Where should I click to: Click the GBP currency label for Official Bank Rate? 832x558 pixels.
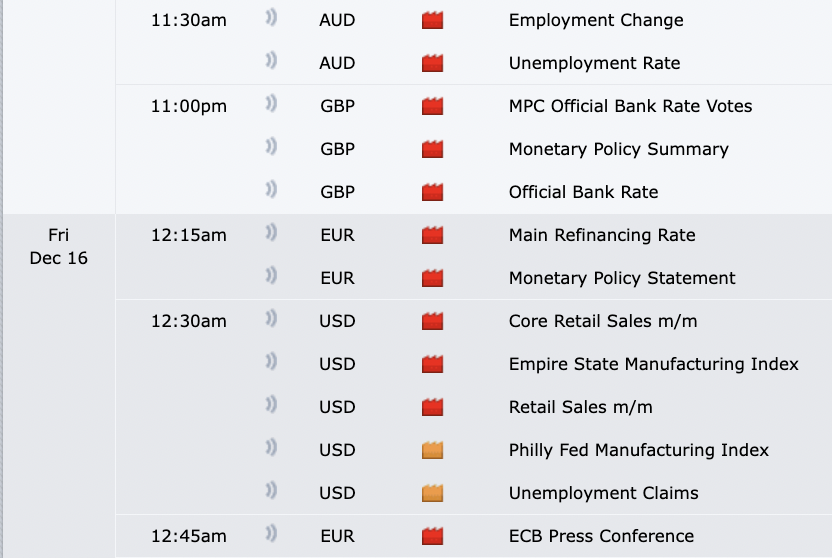coord(337,192)
